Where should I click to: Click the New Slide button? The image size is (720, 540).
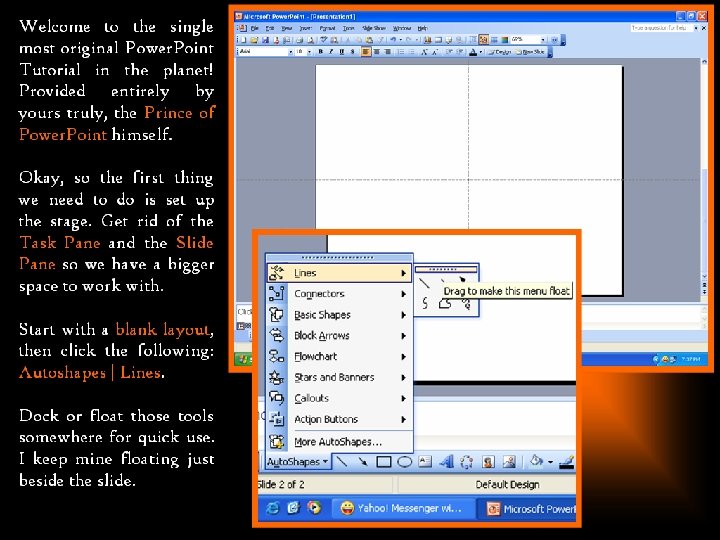pyautogui.click(x=530, y=52)
